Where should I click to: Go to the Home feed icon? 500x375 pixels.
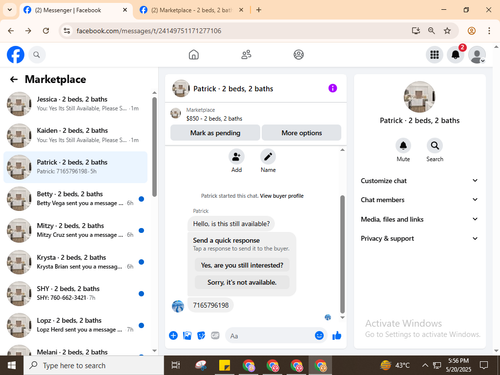194,54
